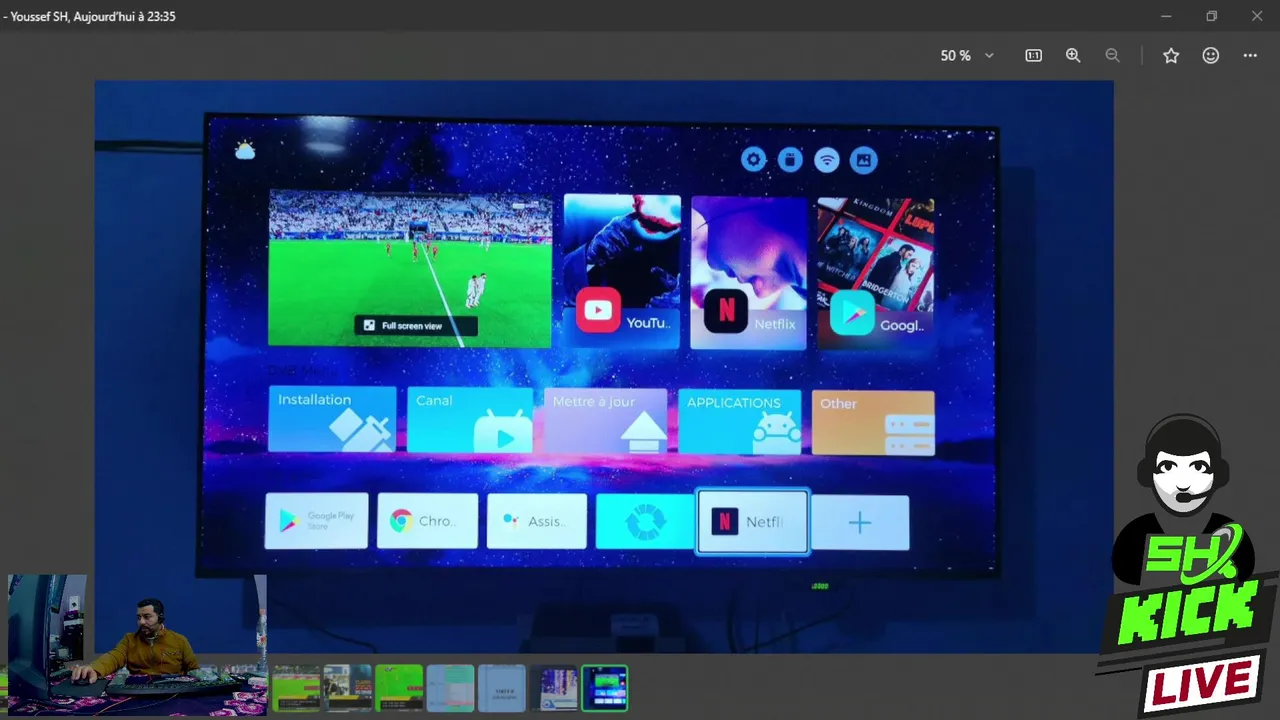This screenshot has height=720, width=1280.
Task: Open the highlighted Netflix shortcut in bottom row
Action: pos(752,521)
